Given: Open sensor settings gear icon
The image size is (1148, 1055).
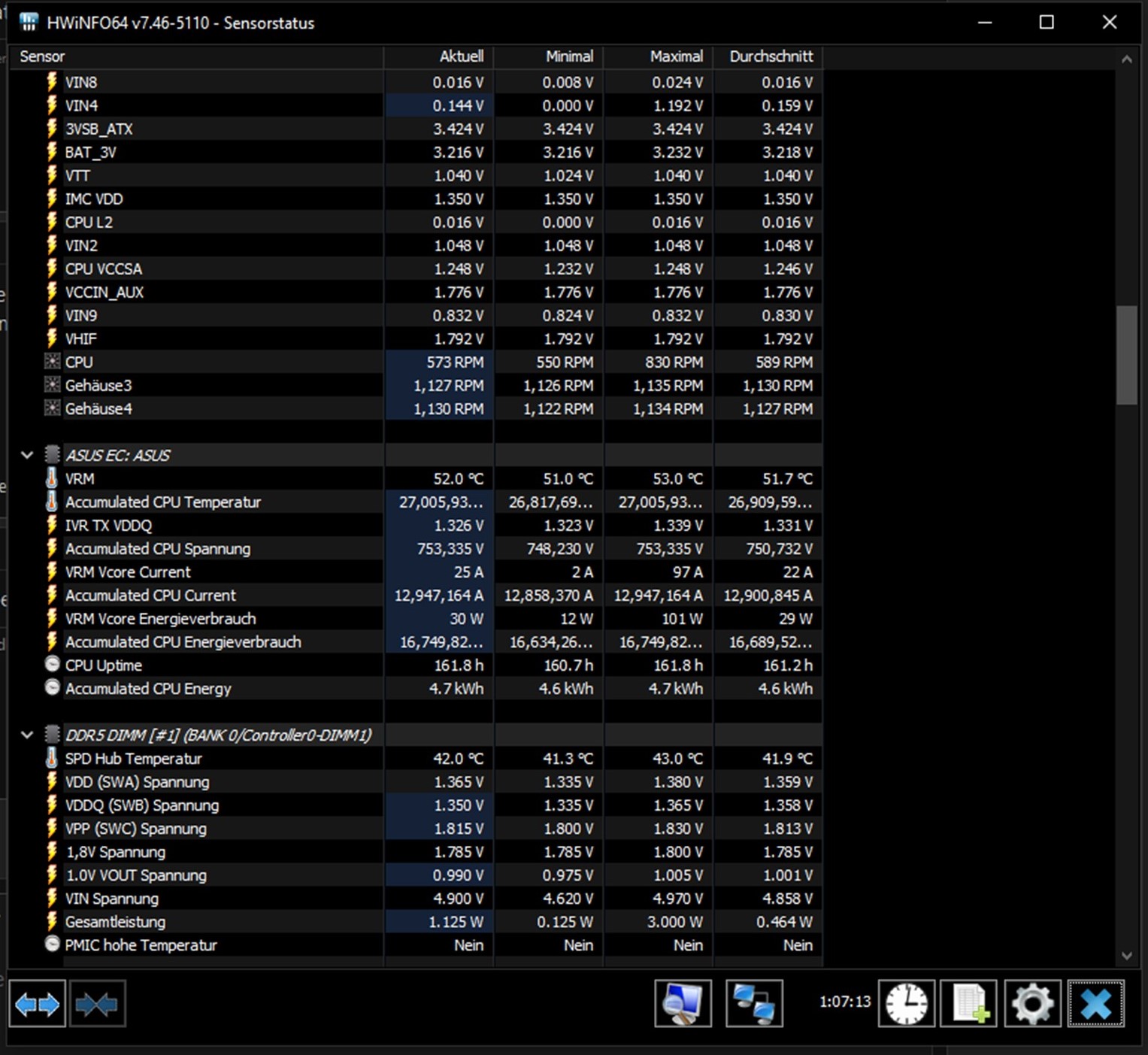Looking at the screenshot, I should click(x=1033, y=1004).
